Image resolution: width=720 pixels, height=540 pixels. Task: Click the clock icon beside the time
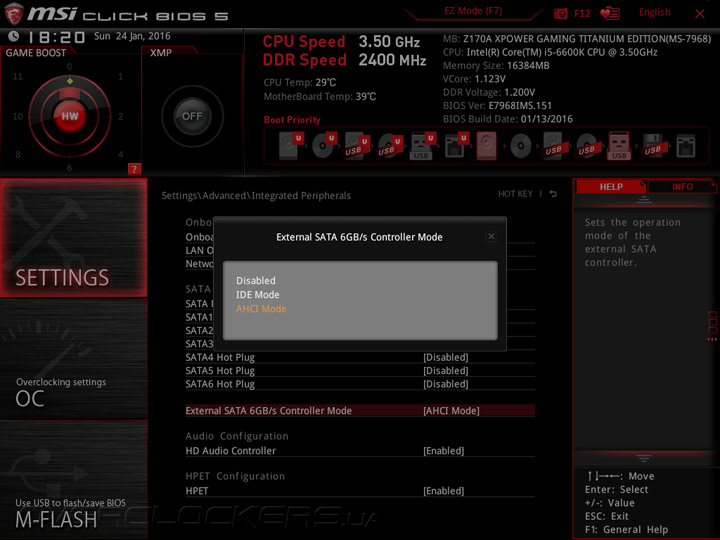[14, 36]
